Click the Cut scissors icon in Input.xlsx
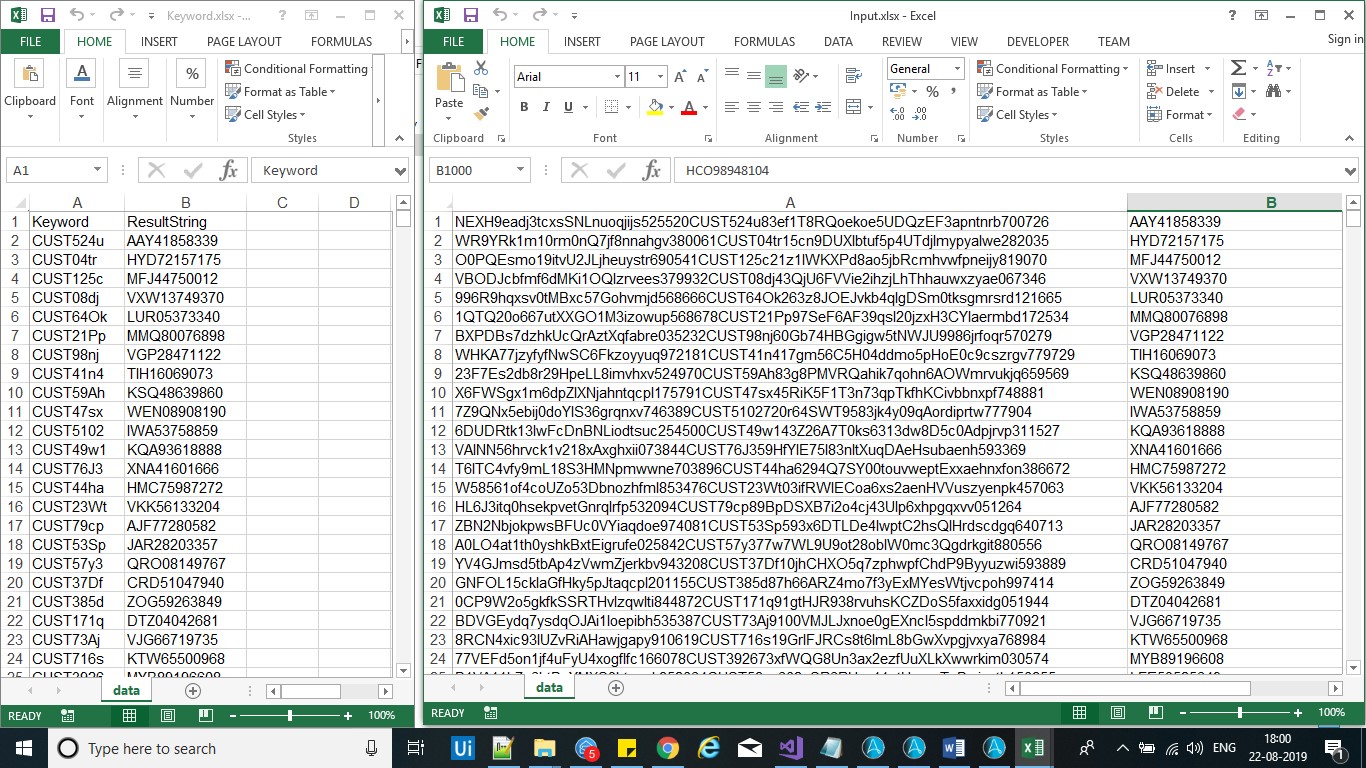Image resolution: width=1366 pixels, height=768 pixels. (481, 68)
